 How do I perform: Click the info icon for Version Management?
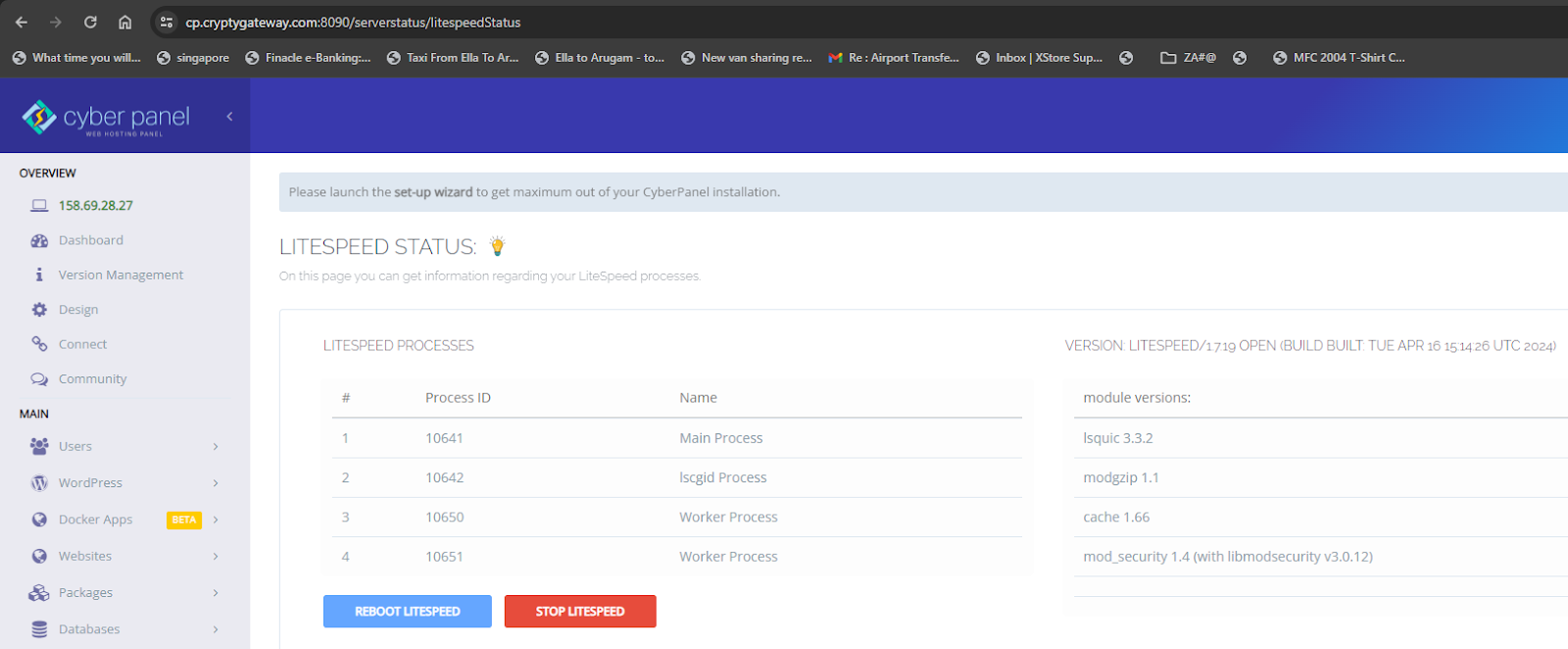[x=39, y=275]
